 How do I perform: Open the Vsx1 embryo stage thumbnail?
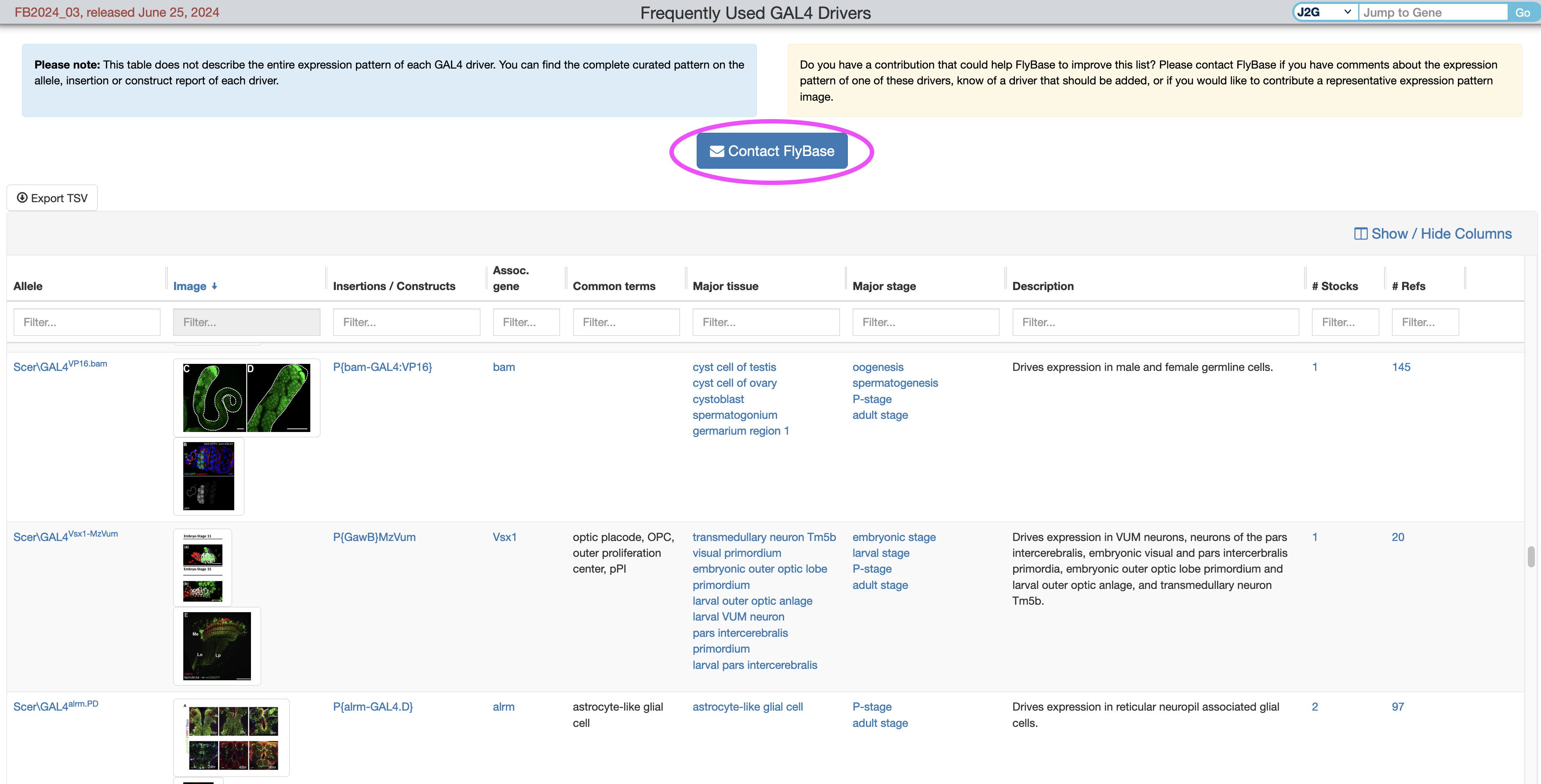click(202, 567)
